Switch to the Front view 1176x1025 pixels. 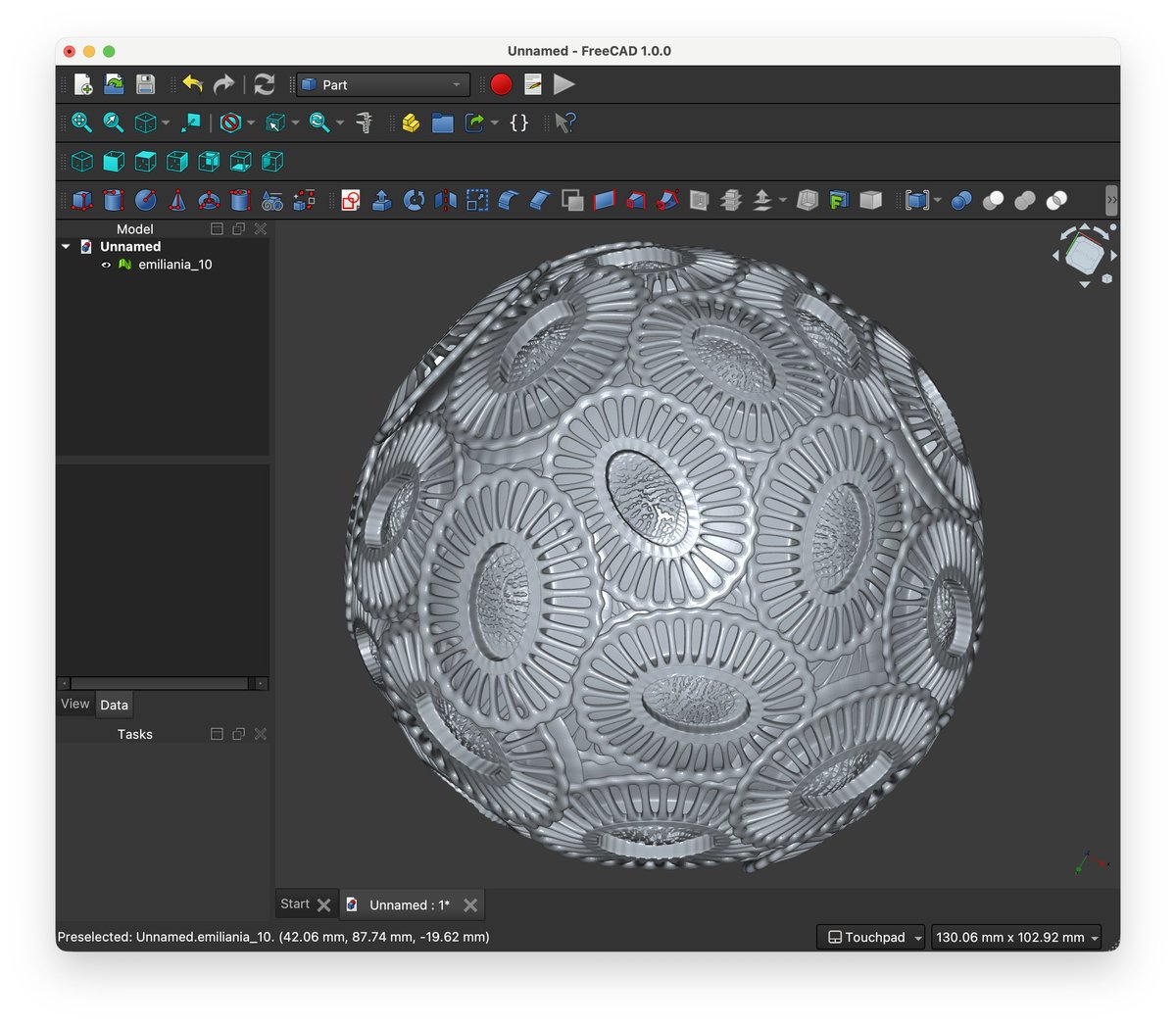pos(114,162)
